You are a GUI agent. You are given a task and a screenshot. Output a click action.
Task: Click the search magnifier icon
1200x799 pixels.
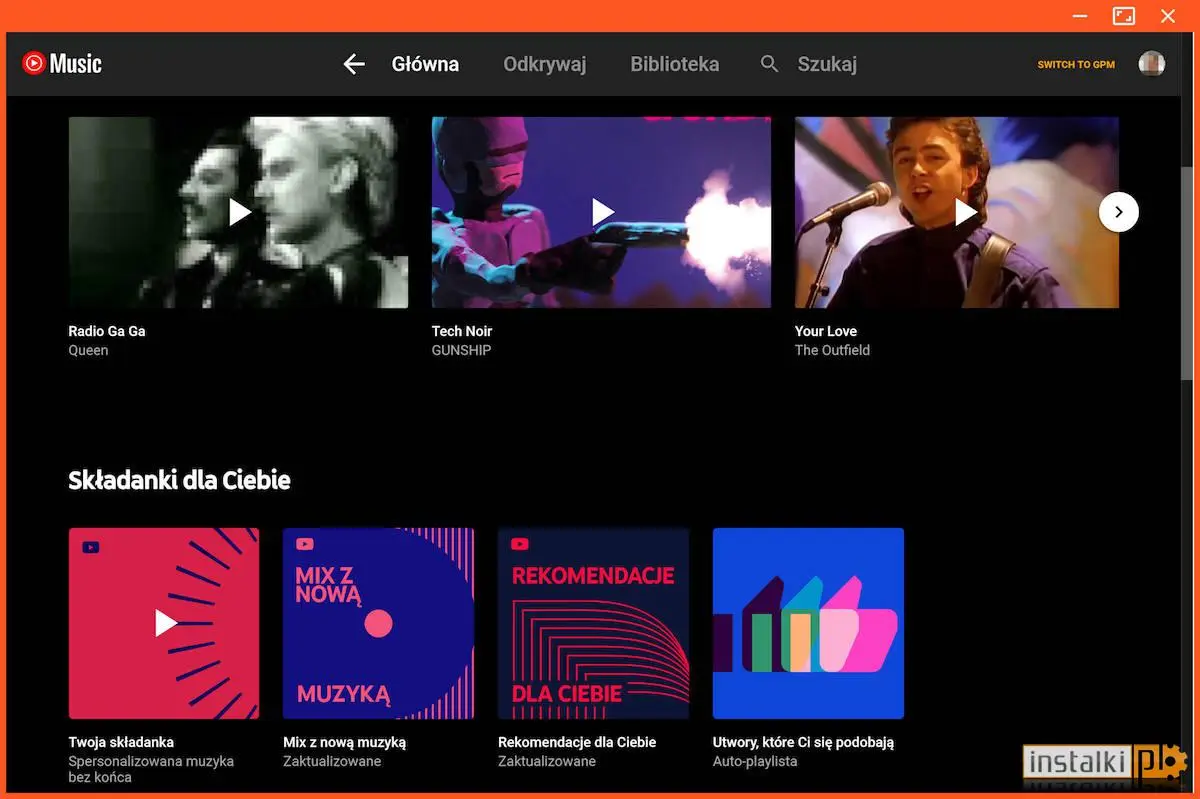(769, 64)
